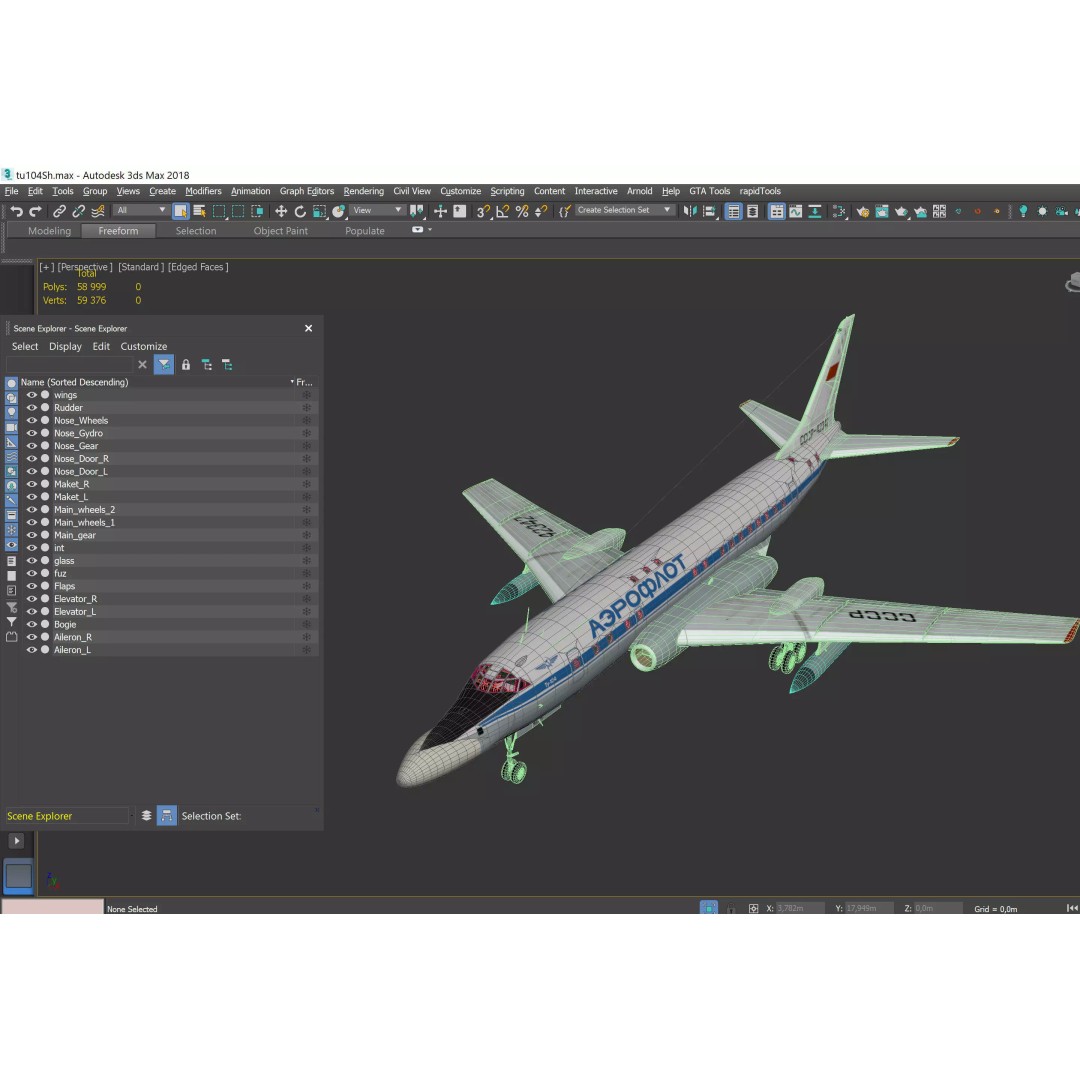The height and width of the screenshot is (1080, 1080).
Task: Activate Bind to Space Warp tool
Action: [x=98, y=211]
